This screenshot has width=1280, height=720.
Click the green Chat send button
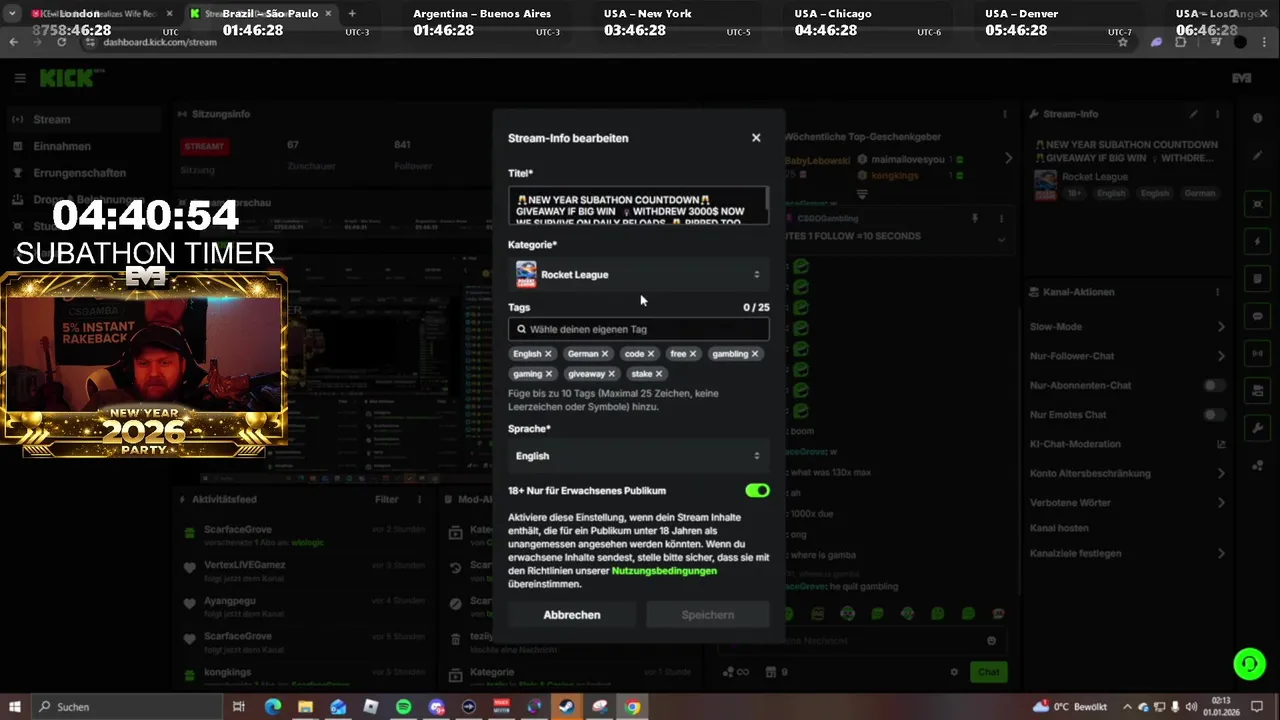point(988,672)
